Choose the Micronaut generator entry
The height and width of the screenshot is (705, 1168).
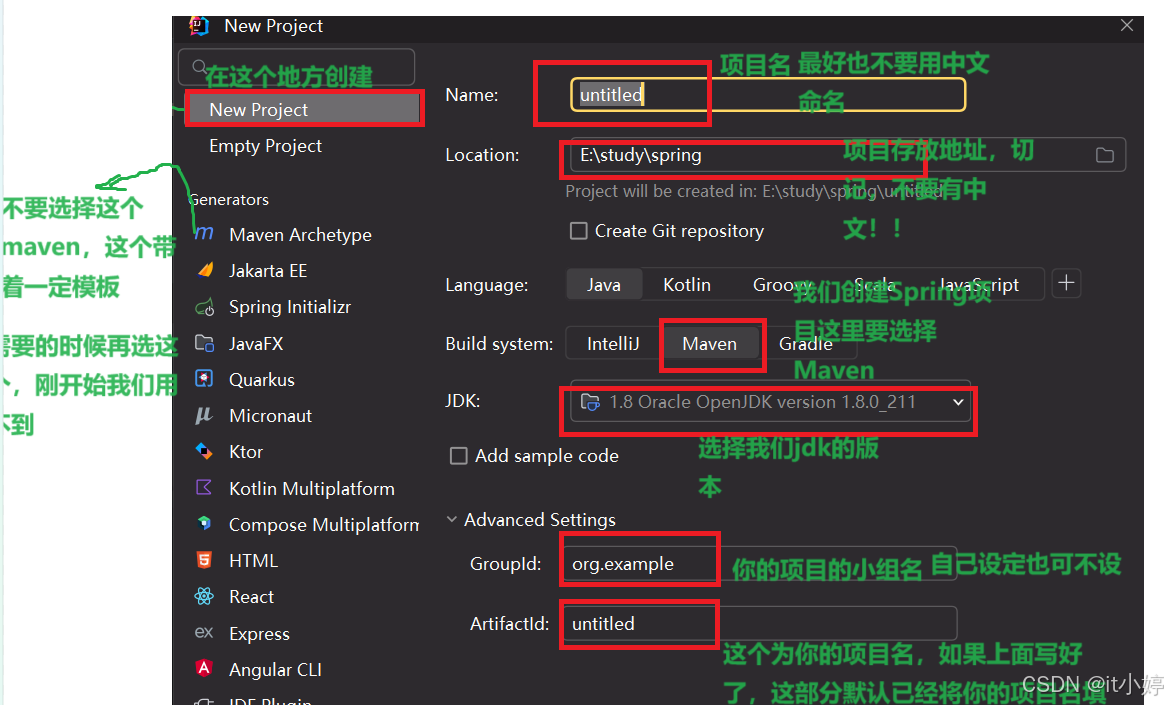(270, 416)
